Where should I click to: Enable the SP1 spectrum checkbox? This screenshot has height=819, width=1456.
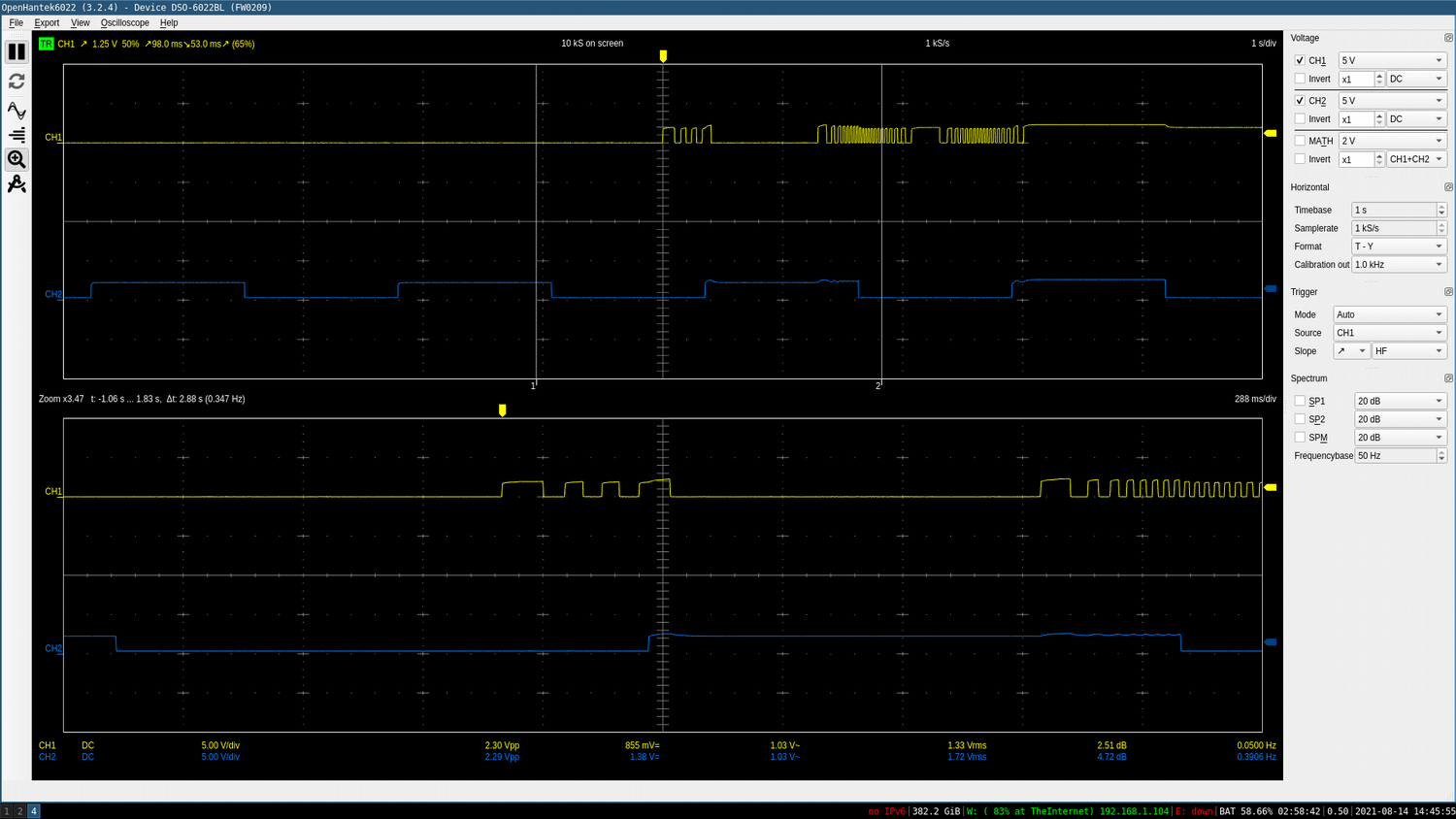click(1300, 401)
